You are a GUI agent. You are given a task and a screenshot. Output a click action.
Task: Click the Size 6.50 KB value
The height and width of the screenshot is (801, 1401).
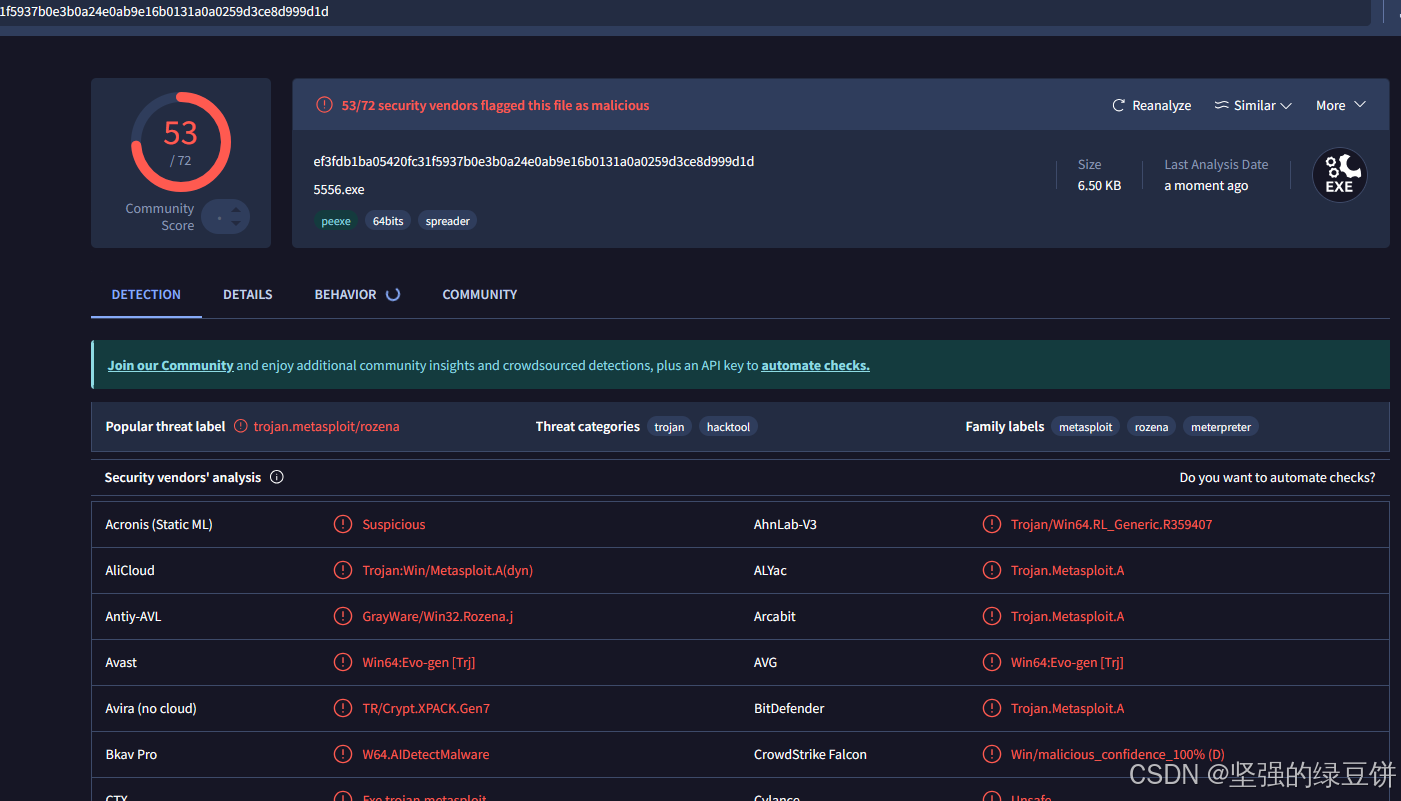click(1099, 185)
